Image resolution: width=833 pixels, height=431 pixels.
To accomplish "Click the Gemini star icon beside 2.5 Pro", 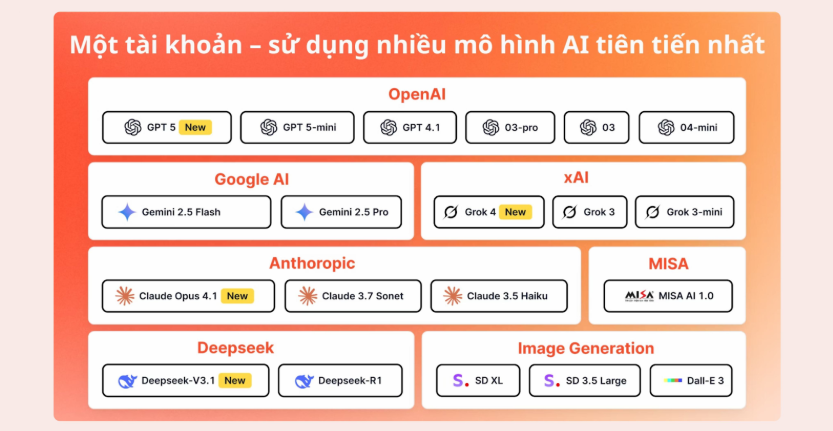I will pos(304,212).
